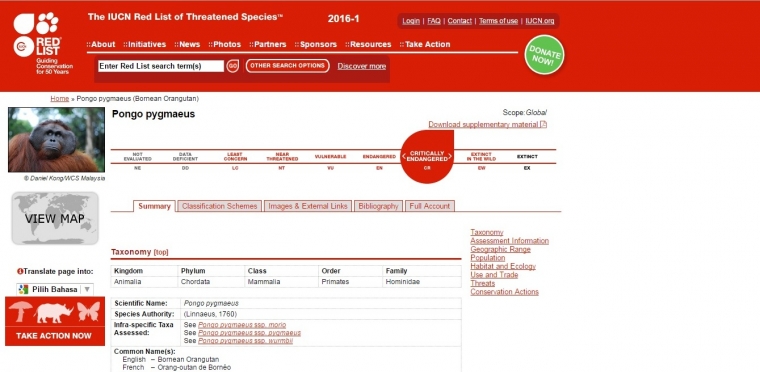
Task: Click the left arrow beside Critically Endangered
Action: (x=404, y=156)
